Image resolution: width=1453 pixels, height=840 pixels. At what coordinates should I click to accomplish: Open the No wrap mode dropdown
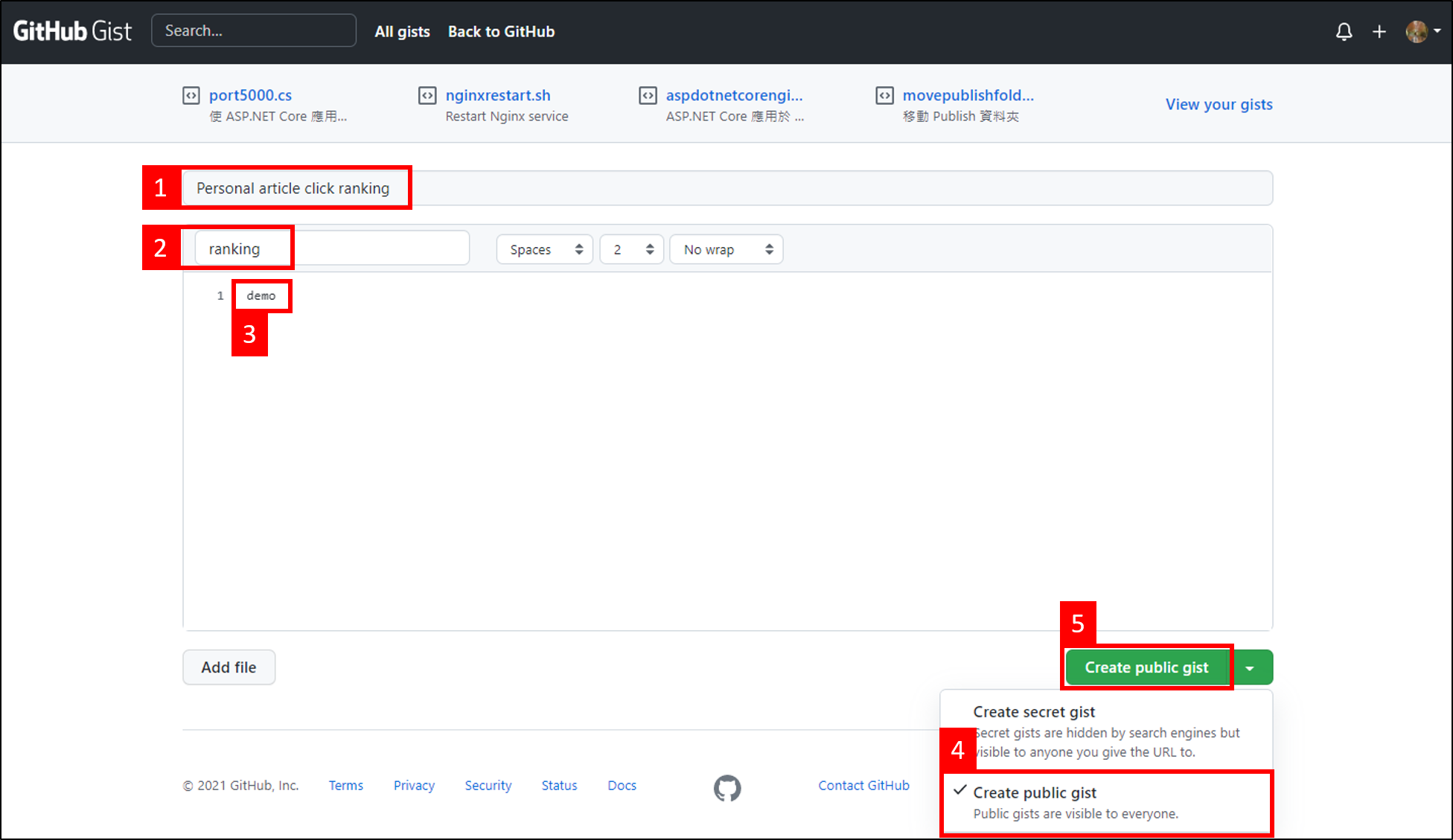click(x=726, y=249)
